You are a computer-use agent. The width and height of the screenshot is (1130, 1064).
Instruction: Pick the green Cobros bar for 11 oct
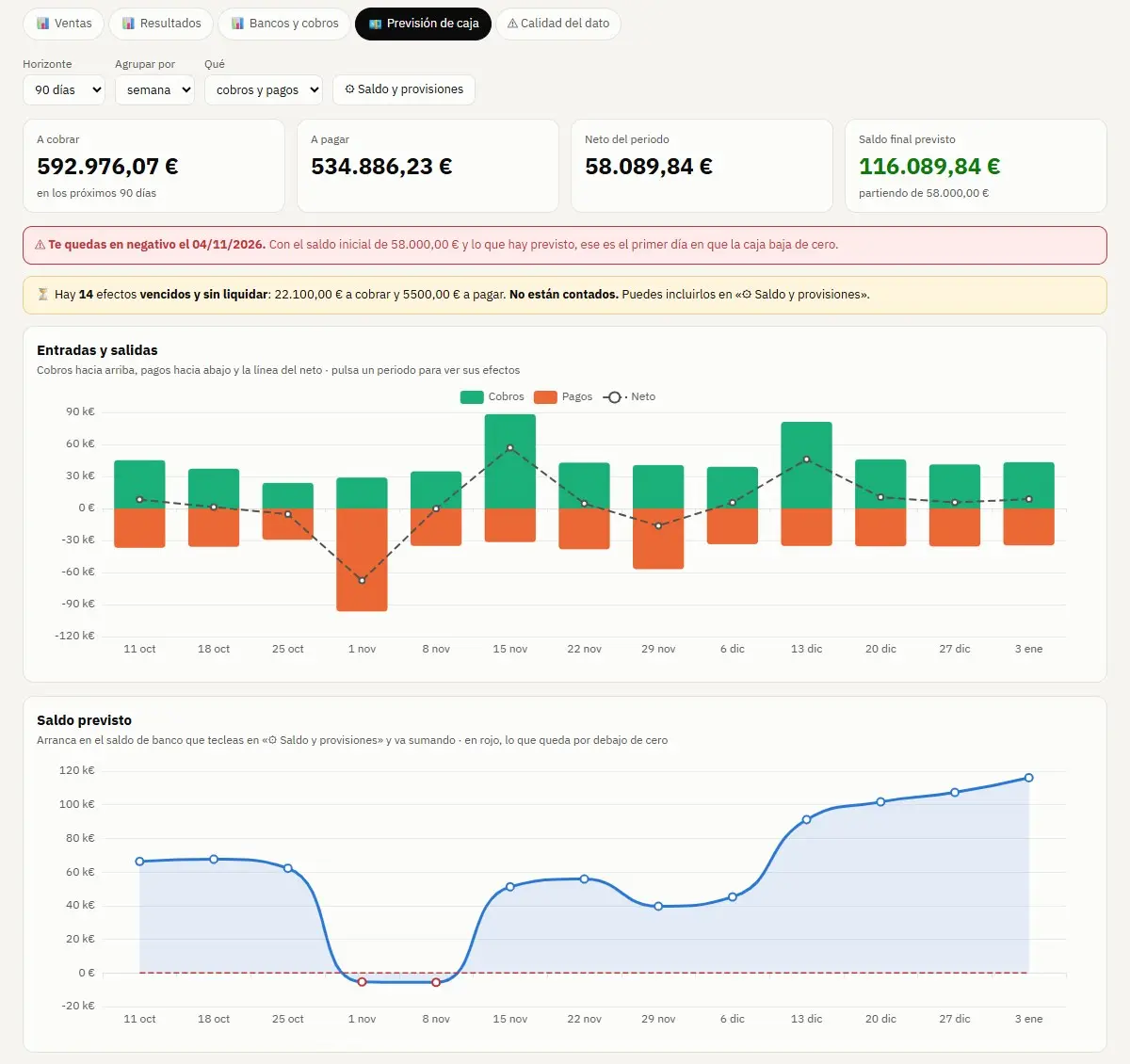click(139, 484)
